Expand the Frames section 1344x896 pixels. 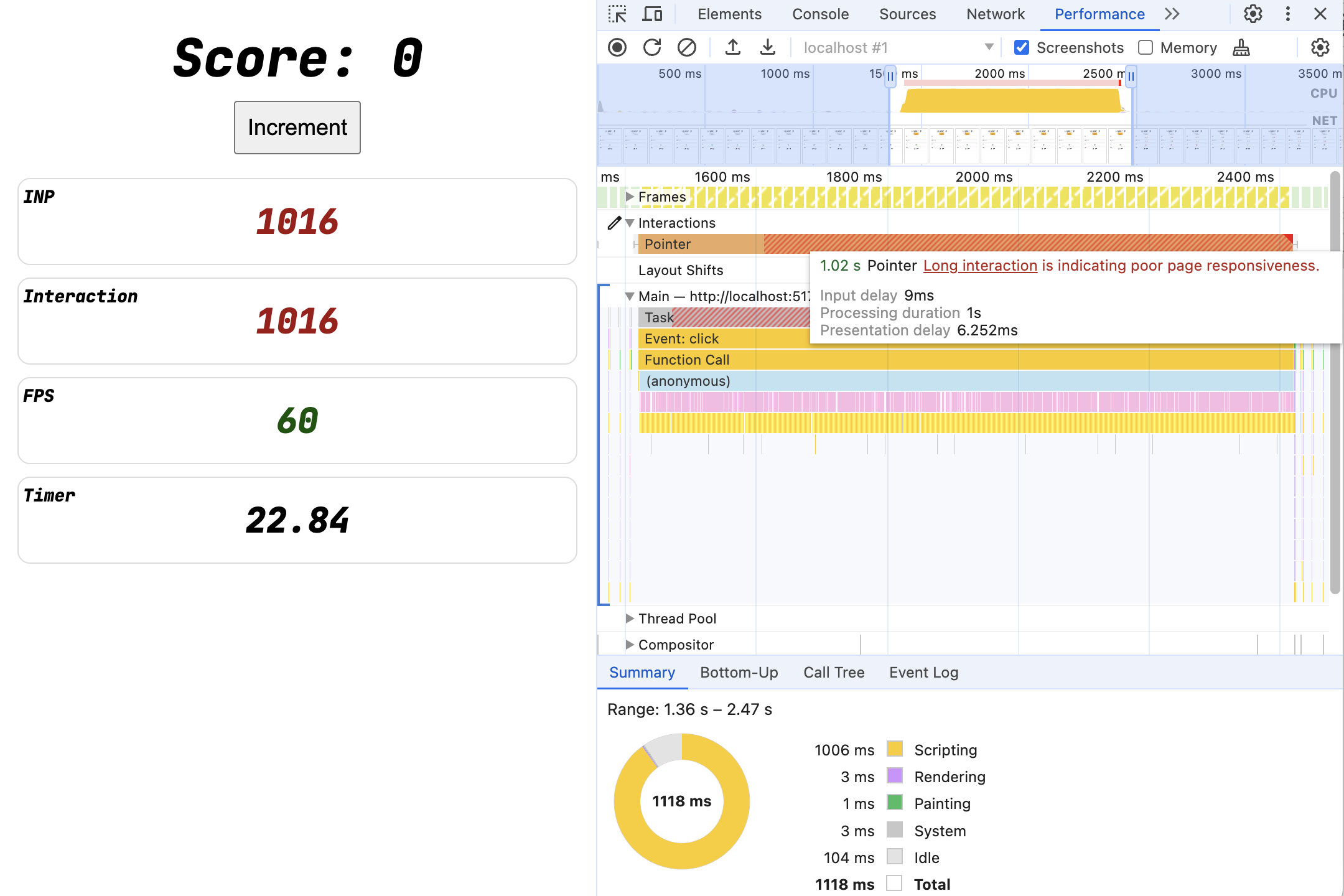tap(627, 196)
